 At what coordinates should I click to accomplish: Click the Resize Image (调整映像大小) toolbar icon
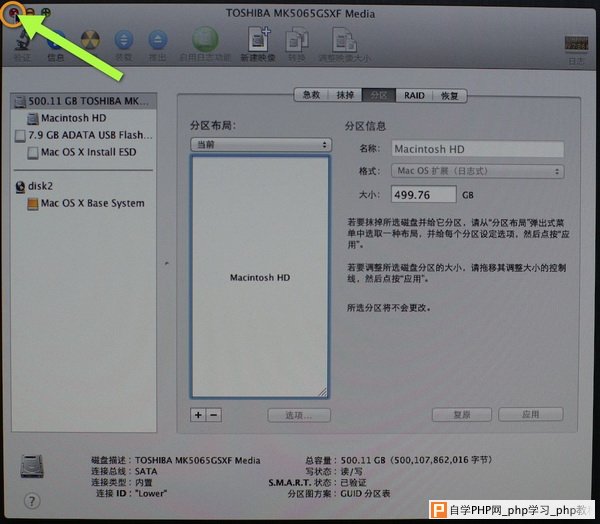pos(344,40)
